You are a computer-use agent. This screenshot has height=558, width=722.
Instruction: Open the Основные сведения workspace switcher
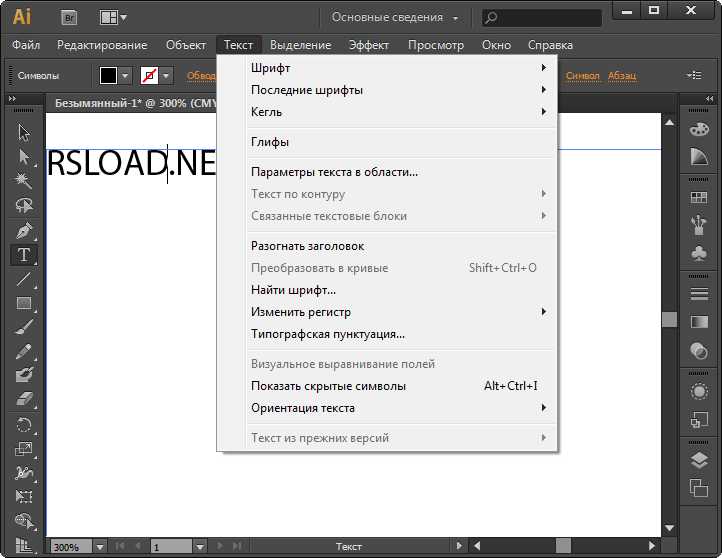[395, 17]
